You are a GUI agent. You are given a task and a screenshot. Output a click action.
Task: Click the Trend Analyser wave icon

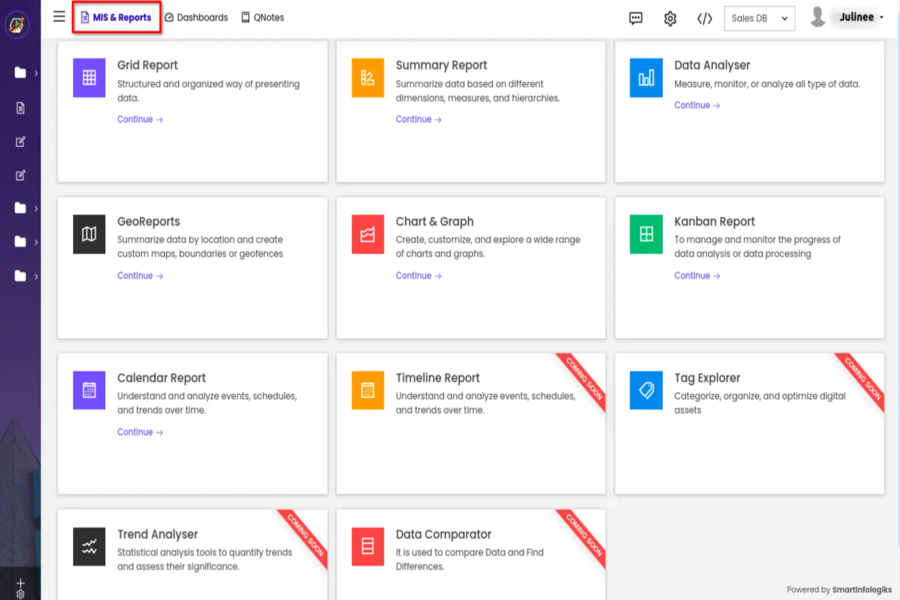point(89,547)
